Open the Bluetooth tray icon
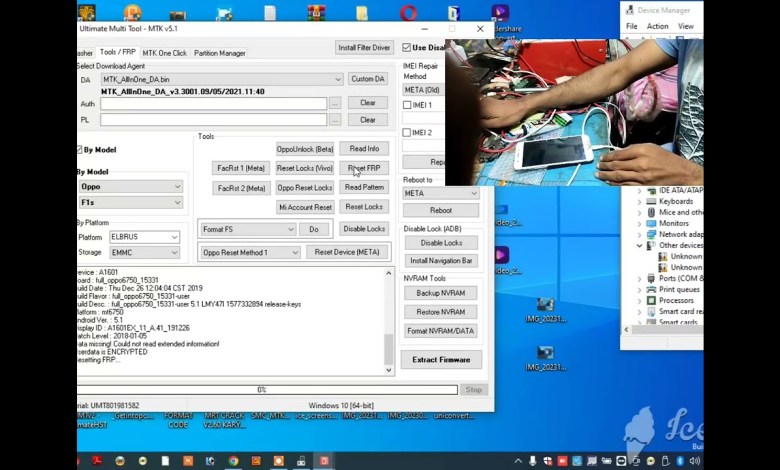 [680, 461]
